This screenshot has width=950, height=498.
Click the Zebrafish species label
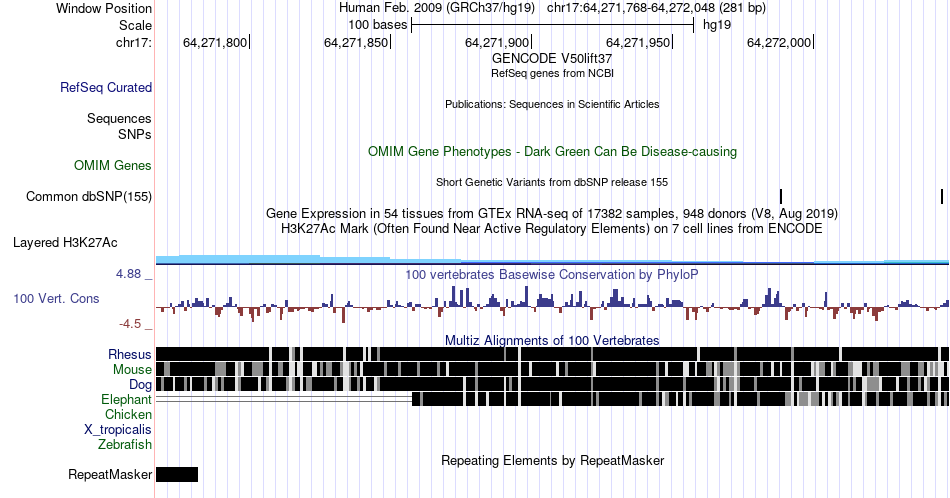click(125, 444)
